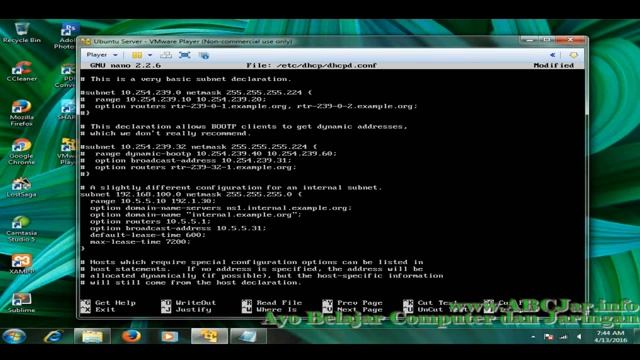Click the 'range 10.5.5.10 192.1.30;' line
Image resolution: width=640 pixels, height=360 pixels.
[x=153, y=201]
